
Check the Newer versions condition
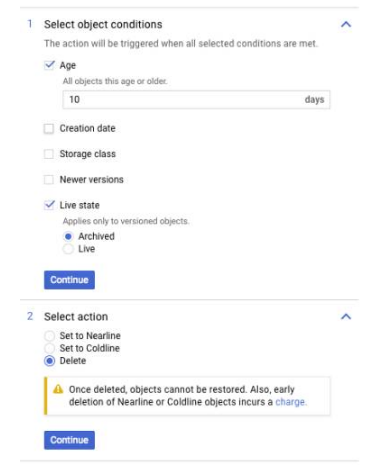(49, 180)
